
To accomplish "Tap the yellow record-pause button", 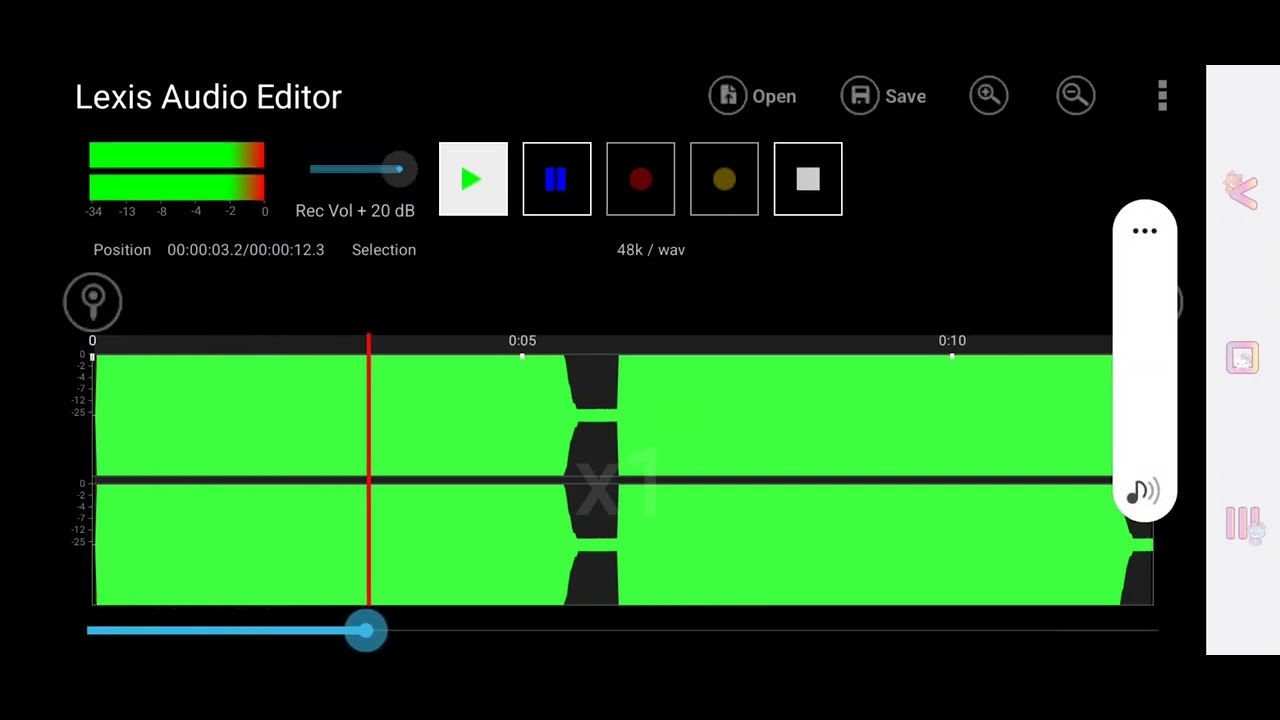I will pyautogui.click(x=724, y=179).
